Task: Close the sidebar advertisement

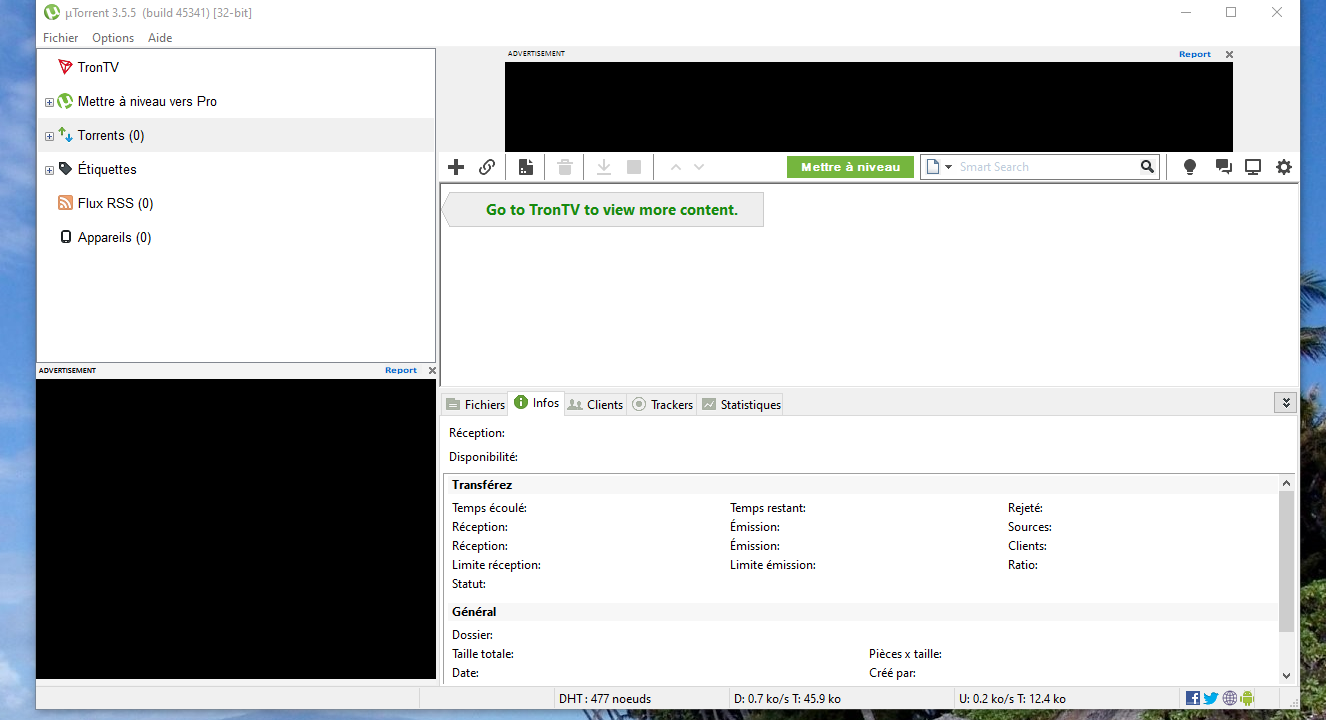Action: [432, 371]
